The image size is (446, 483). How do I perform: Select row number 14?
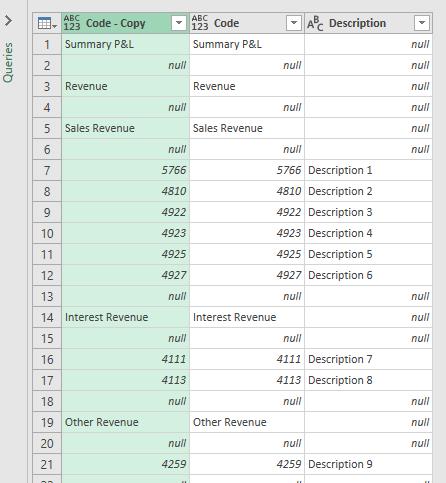click(47, 317)
